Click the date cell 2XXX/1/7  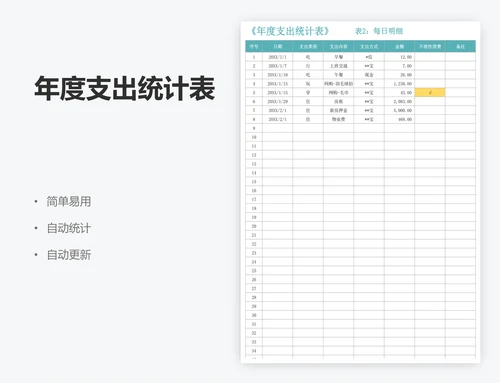click(x=278, y=66)
